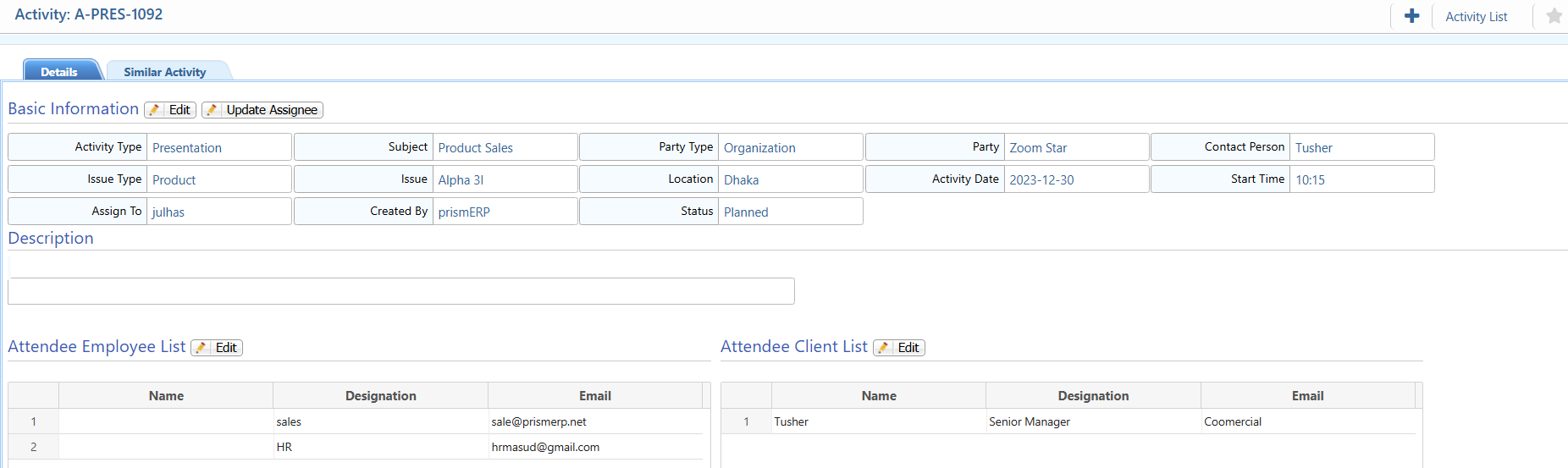Image resolution: width=1568 pixels, height=468 pixels.
Task: Click client list Email column header
Action: click(x=1307, y=396)
